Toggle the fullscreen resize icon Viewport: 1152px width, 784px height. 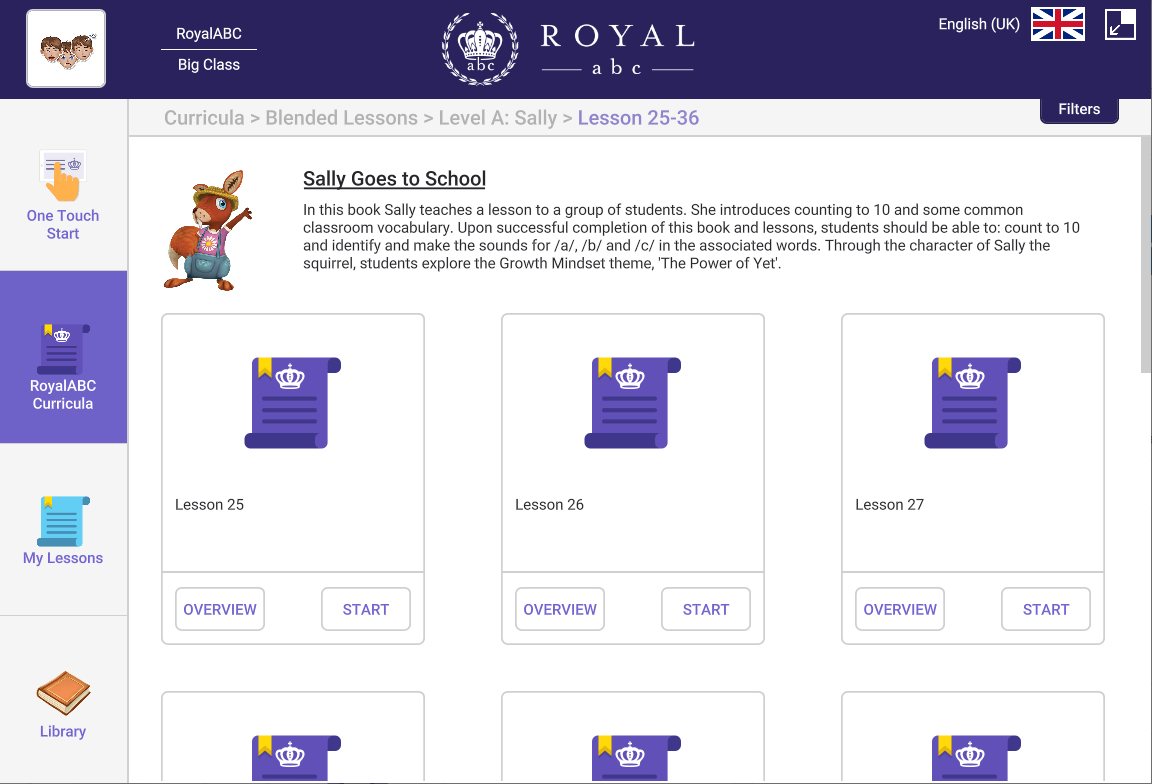(1120, 24)
